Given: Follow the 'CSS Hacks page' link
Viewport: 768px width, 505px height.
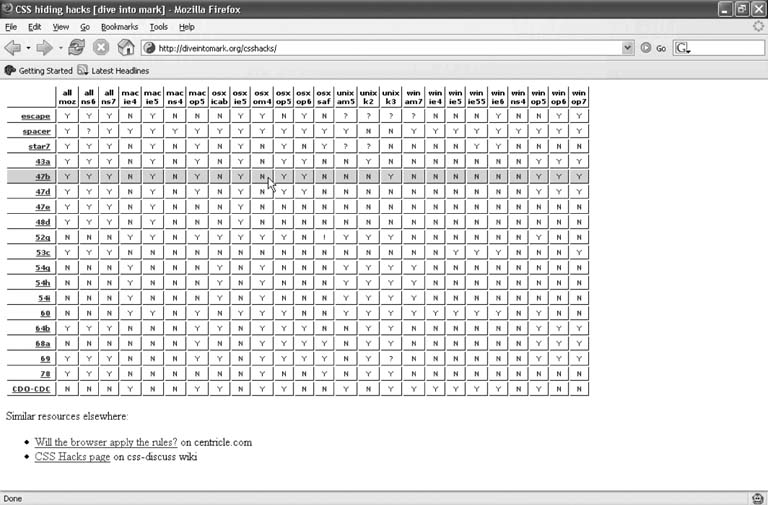Looking at the screenshot, I should 72,457.
